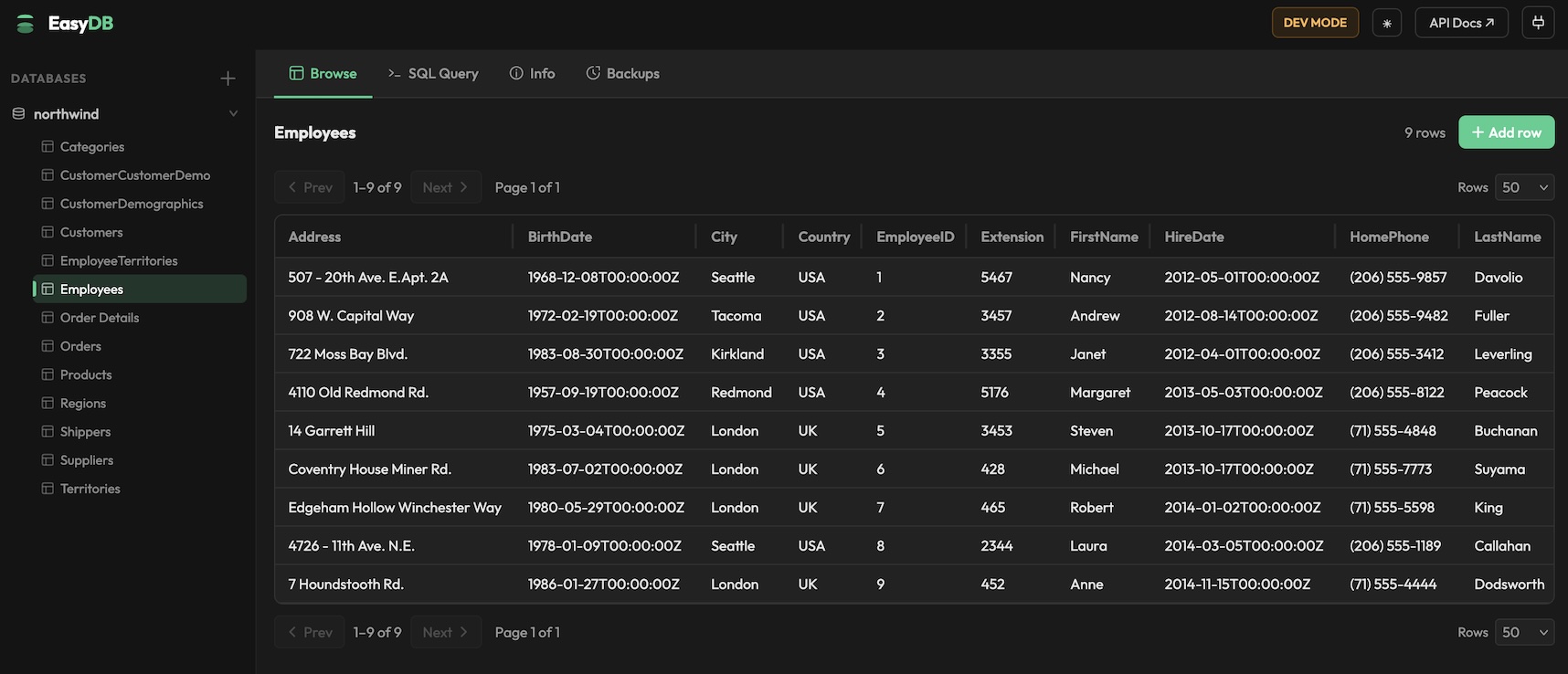This screenshot has height=674, width=1568.
Task: Add a new database with plus icon
Action: [x=228, y=79]
